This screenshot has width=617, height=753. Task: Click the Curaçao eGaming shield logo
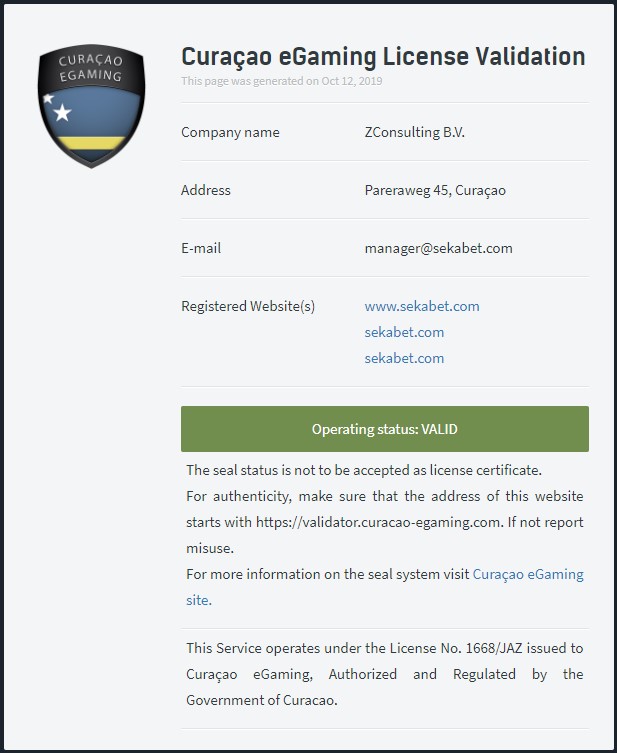92,105
